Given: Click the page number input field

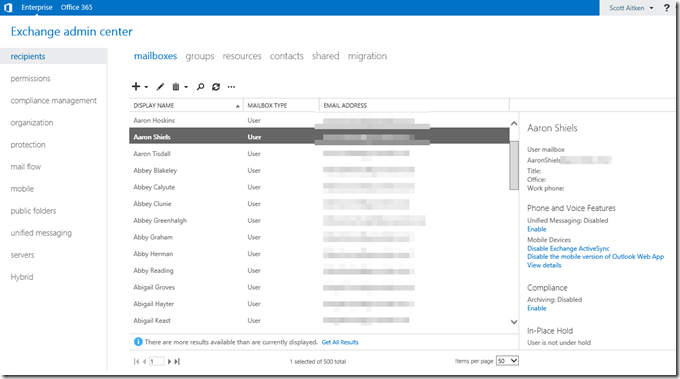Looking at the screenshot, I should click(157, 361).
